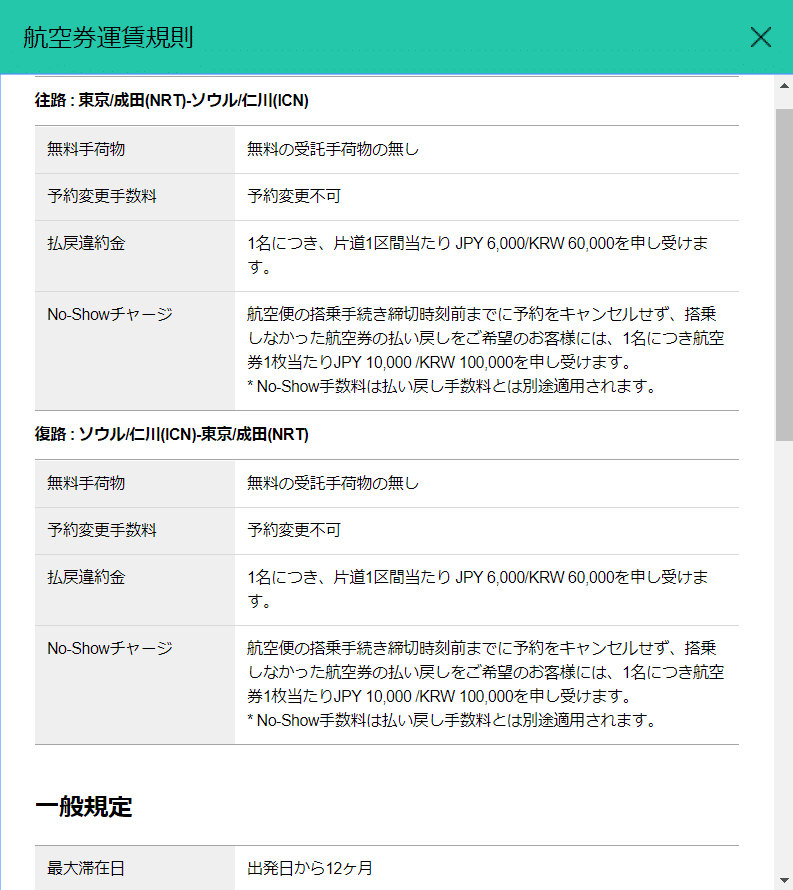
Task: Click the scrollbar up arrow
Action: click(x=784, y=84)
